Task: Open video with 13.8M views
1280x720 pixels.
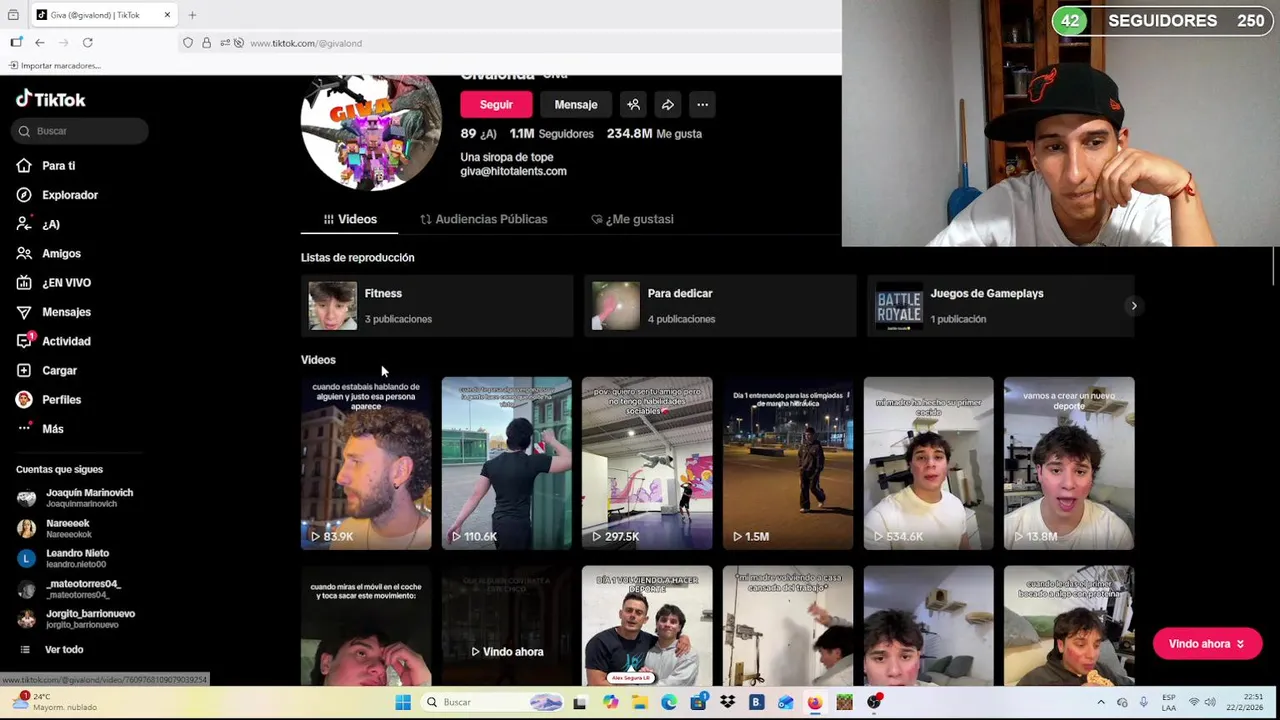Action: click(x=1069, y=463)
